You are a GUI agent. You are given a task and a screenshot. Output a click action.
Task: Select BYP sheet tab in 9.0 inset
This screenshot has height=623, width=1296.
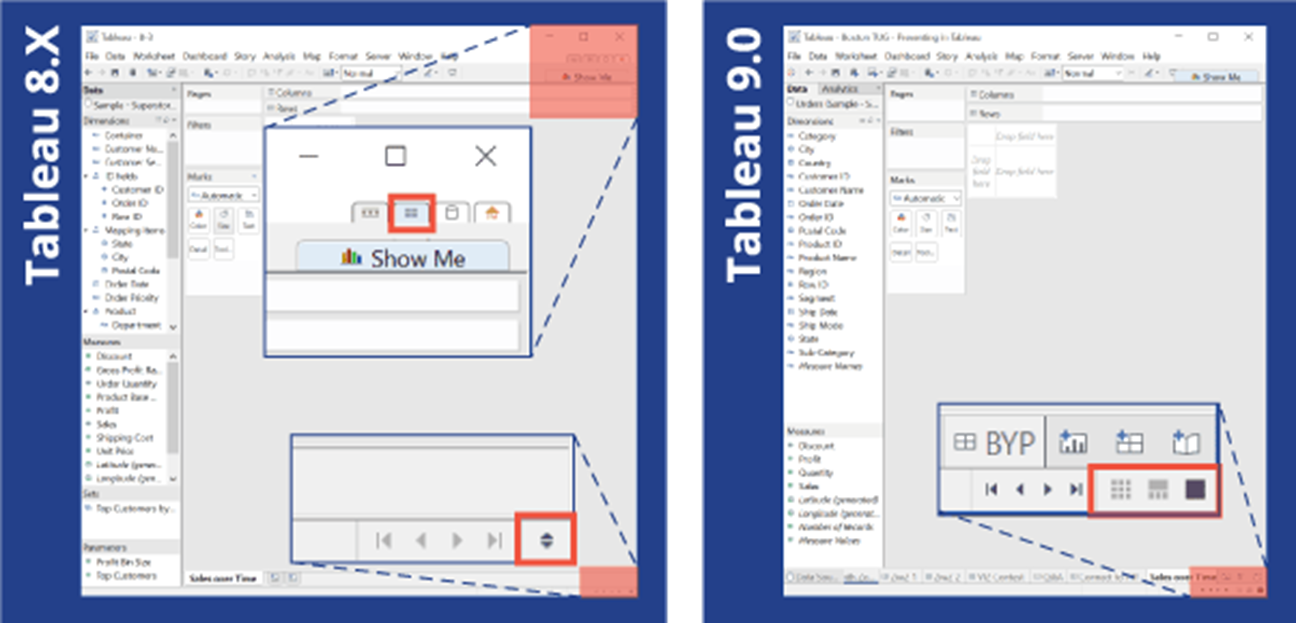(994, 443)
